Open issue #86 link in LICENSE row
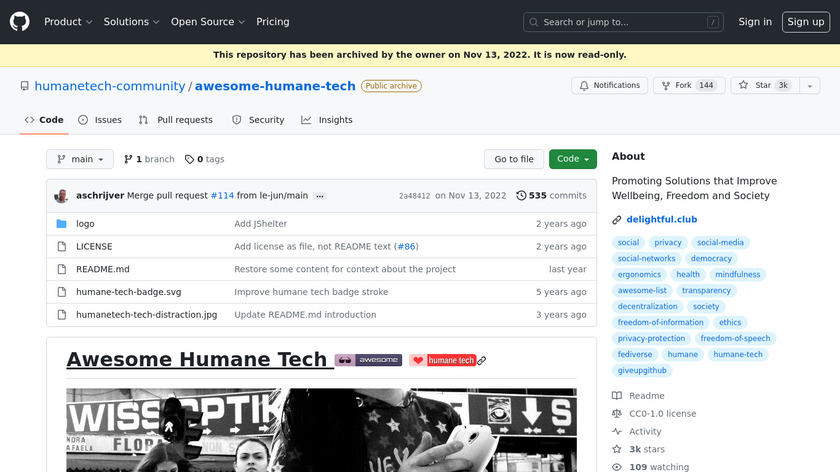 pos(407,246)
